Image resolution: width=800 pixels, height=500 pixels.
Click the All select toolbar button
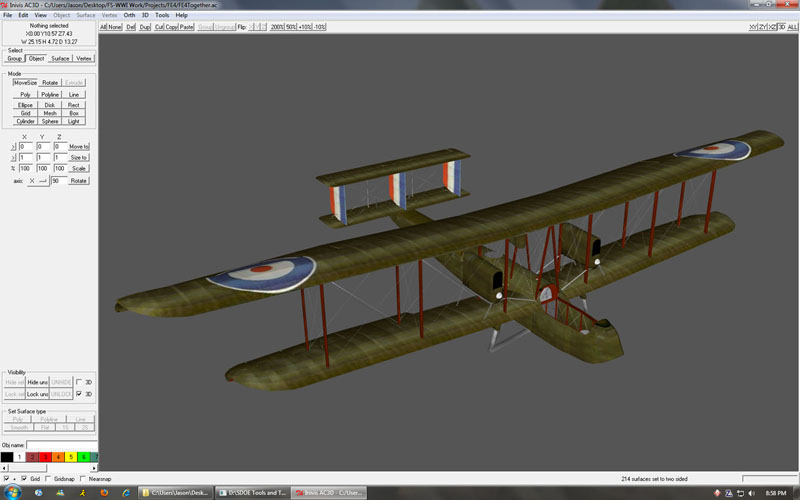(103, 27)
